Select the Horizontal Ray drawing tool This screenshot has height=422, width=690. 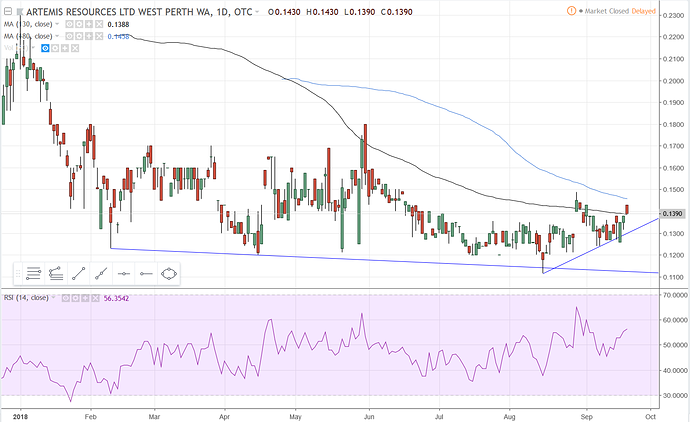pyautogui.click(x=146, y=274)
